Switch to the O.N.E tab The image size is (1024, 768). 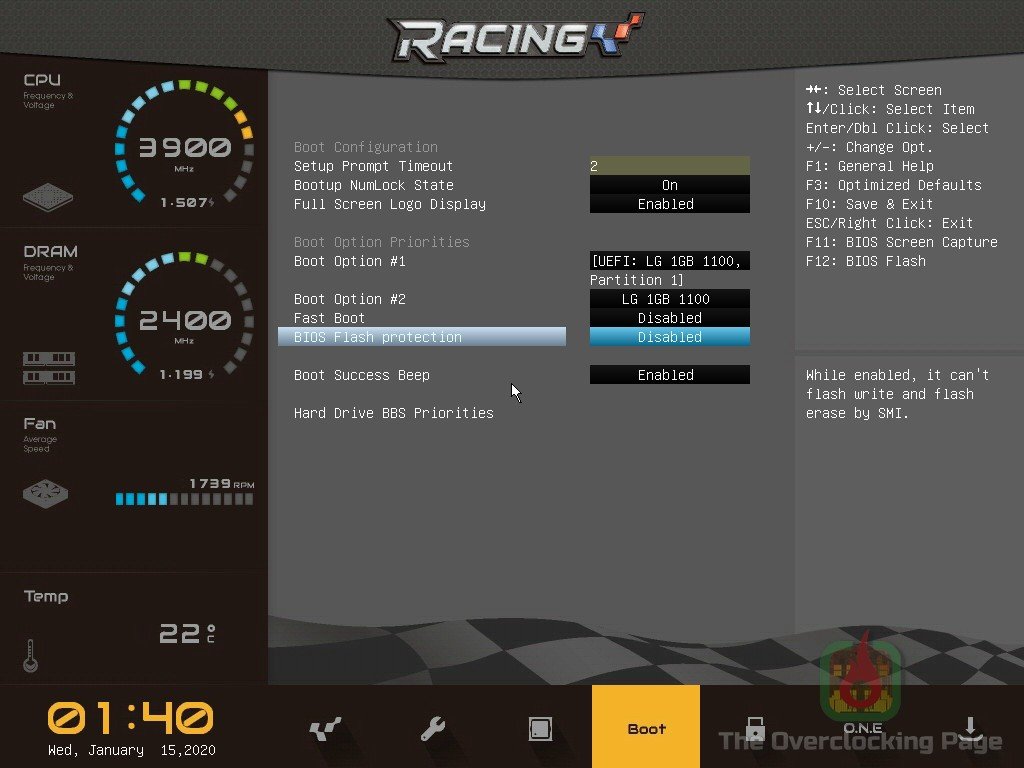point(862,726)
